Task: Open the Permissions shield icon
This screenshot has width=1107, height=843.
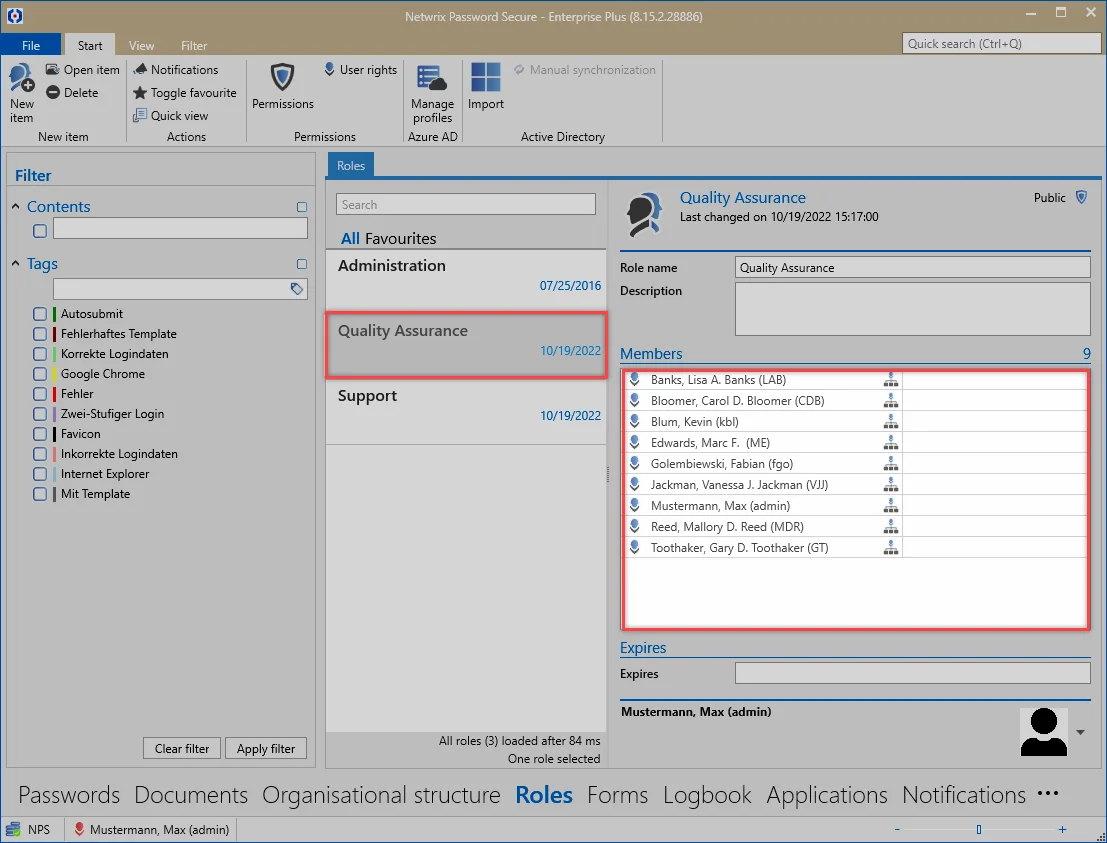Action: (282, 76)
